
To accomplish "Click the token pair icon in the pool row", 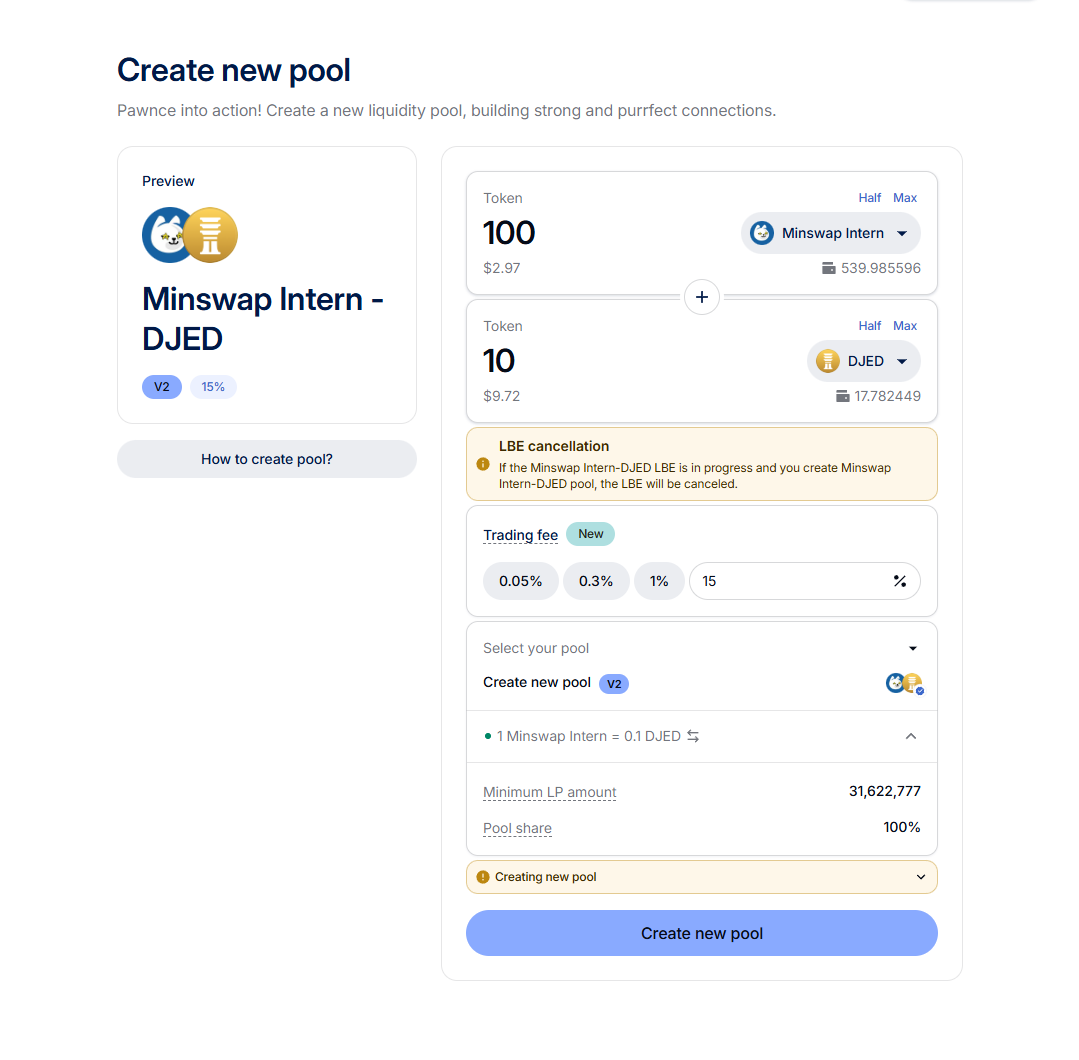I will click(x=904, y=683).
